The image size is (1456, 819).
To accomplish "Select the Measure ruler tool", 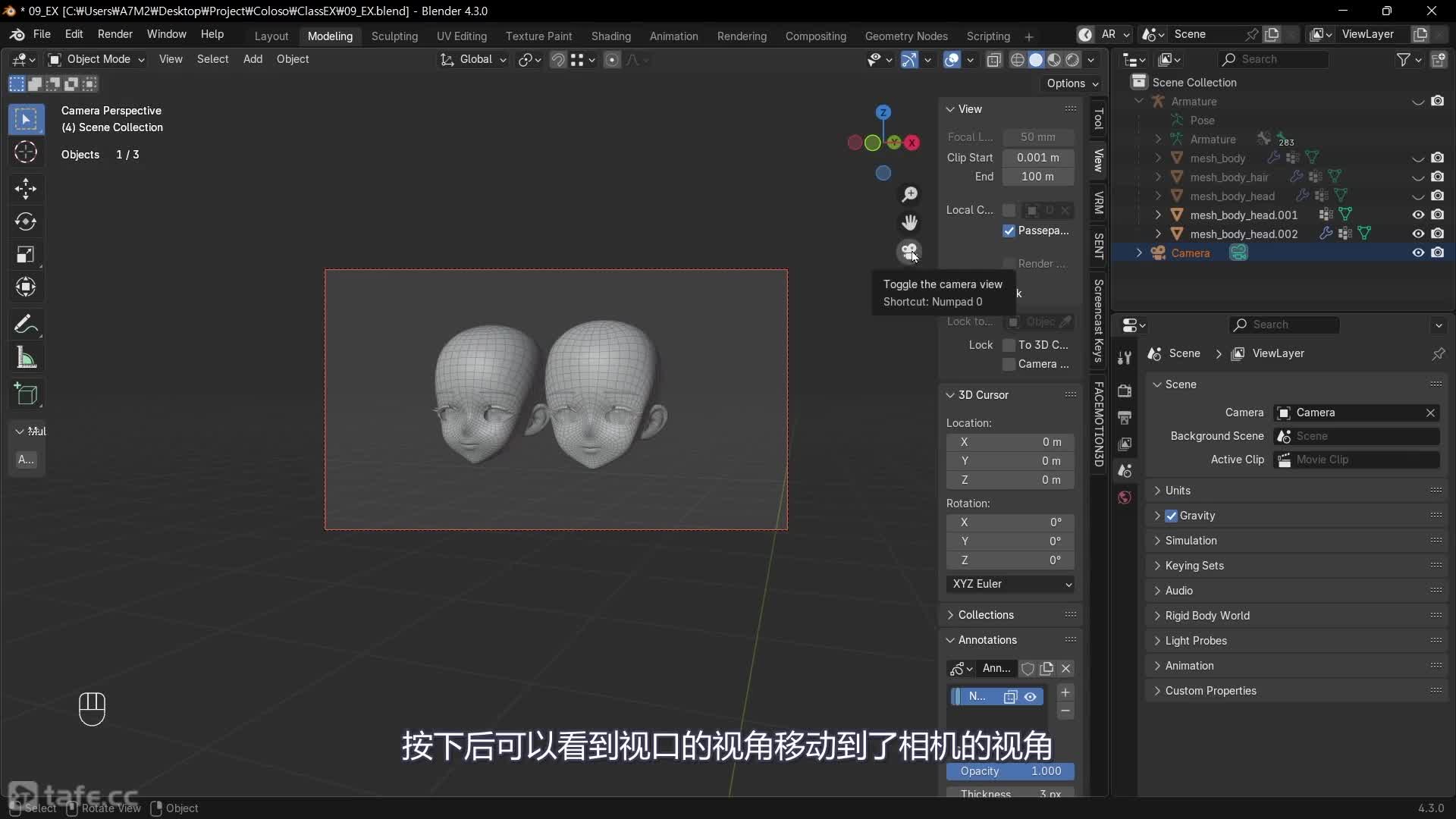I will tap(26, 358).
